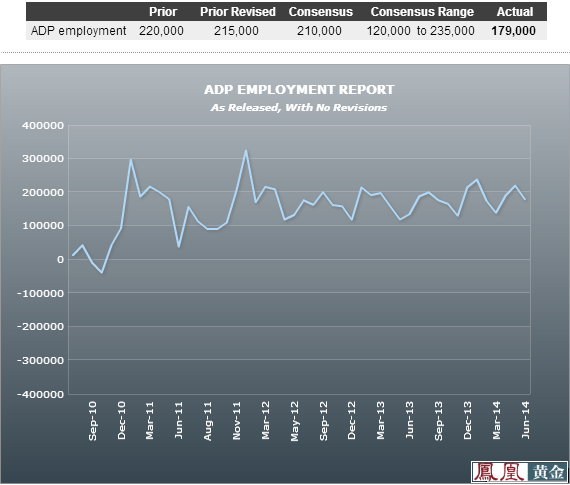Click the Mar-13 x-axis label
The height and width of the screenshot is (485, 570).
coord(381,420)
